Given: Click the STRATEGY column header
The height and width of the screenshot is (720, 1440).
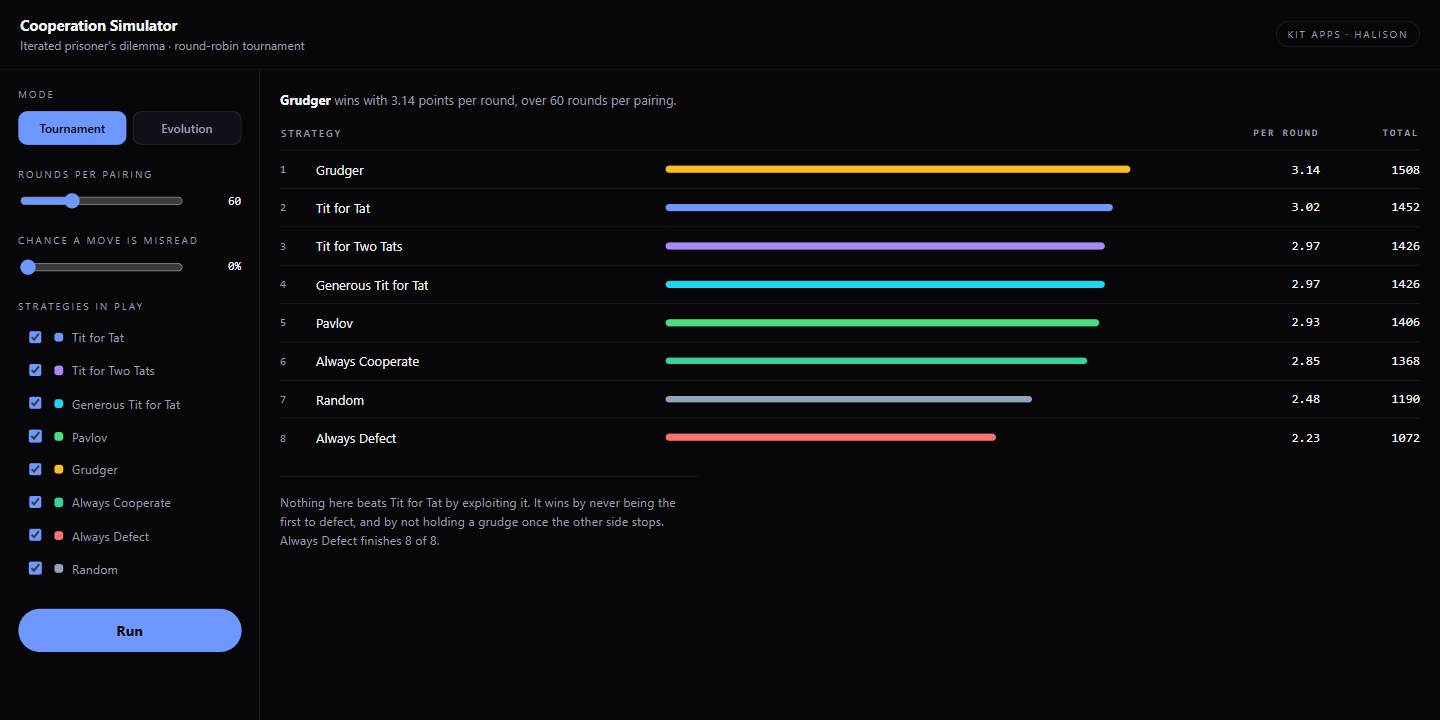Looking at the screenshot, I should [x=311, y=133].
